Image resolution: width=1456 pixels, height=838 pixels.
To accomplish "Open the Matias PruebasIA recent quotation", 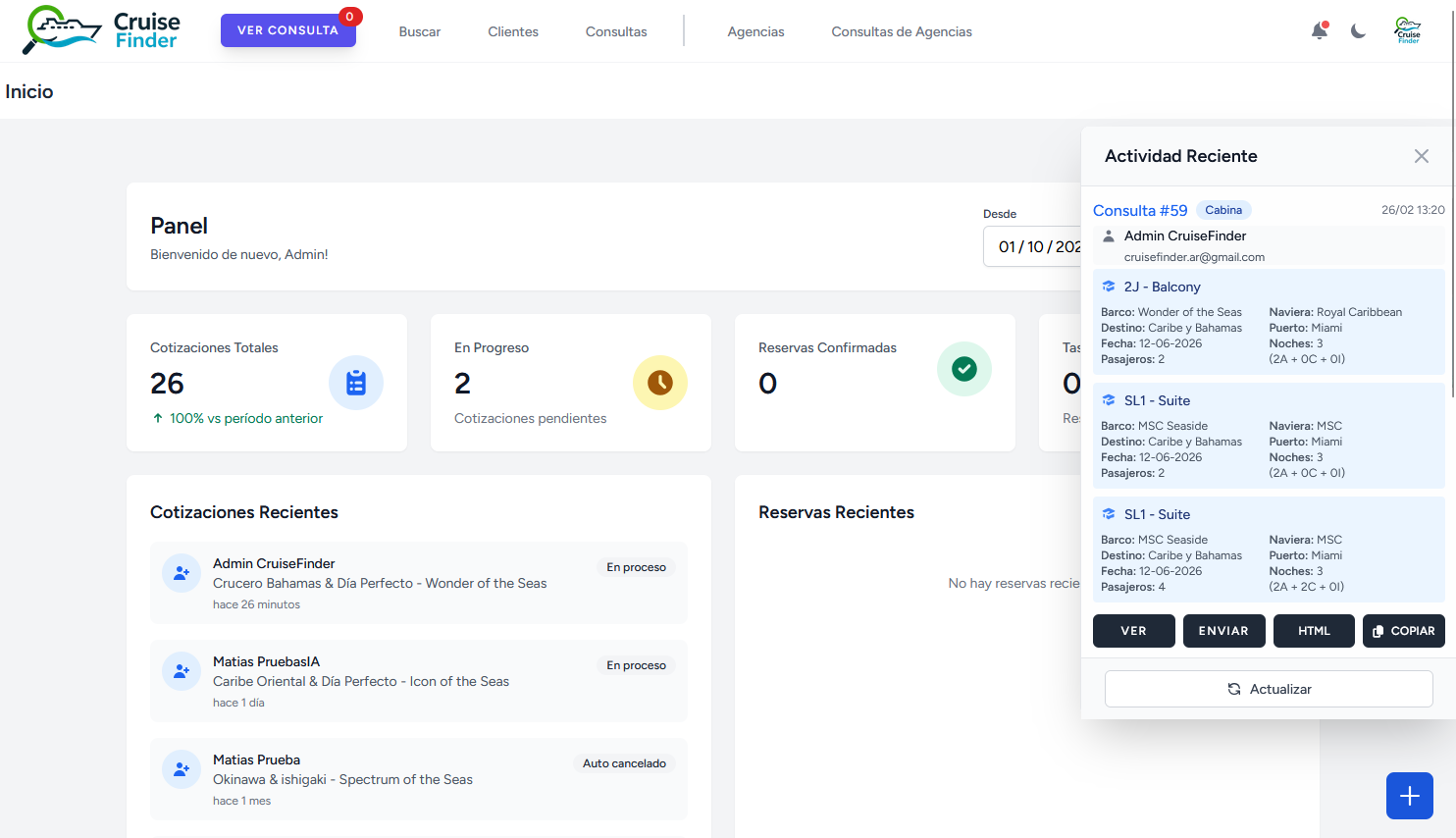I will click(418, 681).
